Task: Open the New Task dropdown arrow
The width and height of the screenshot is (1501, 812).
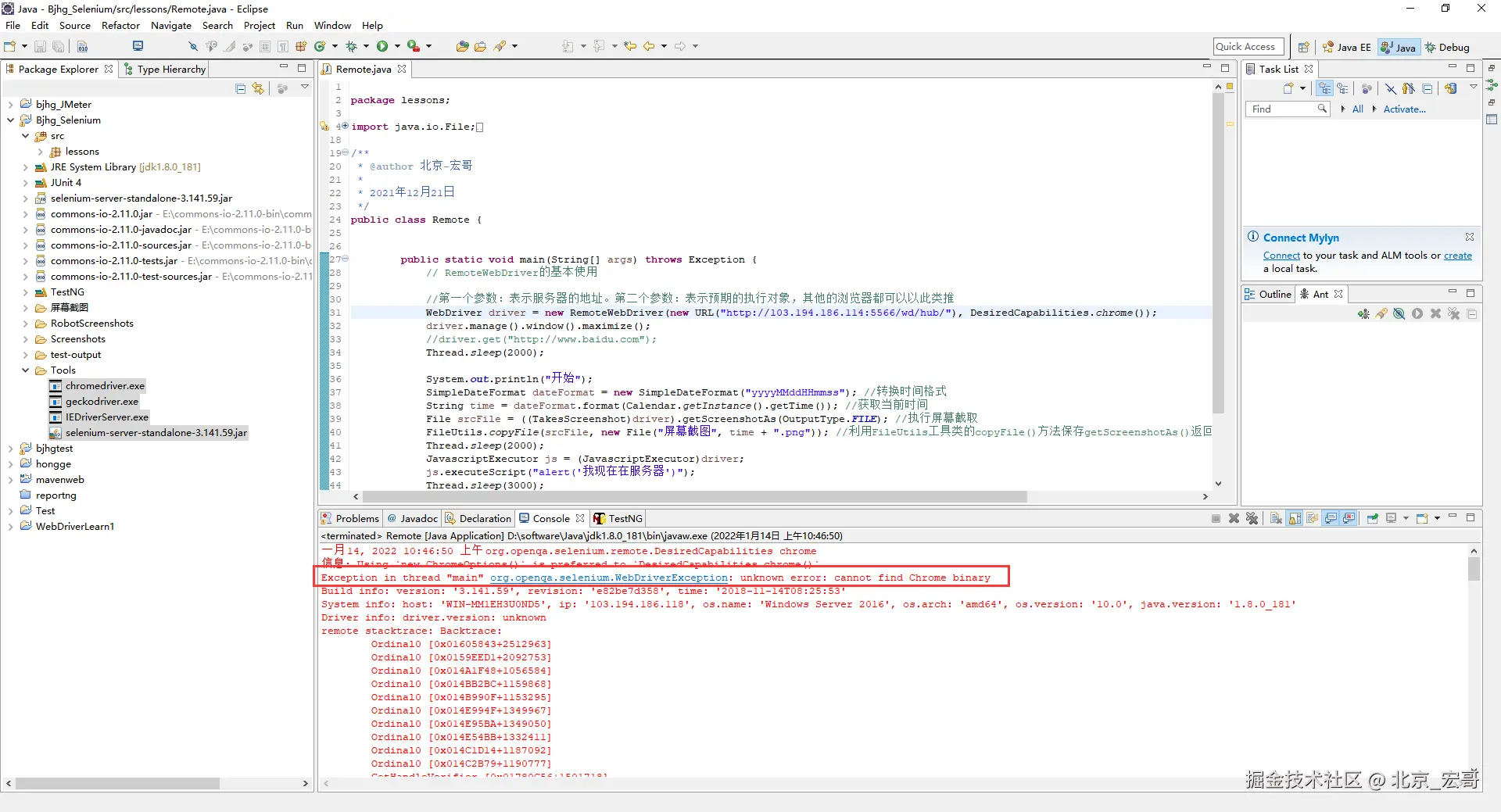Action: click(1302, 89)
